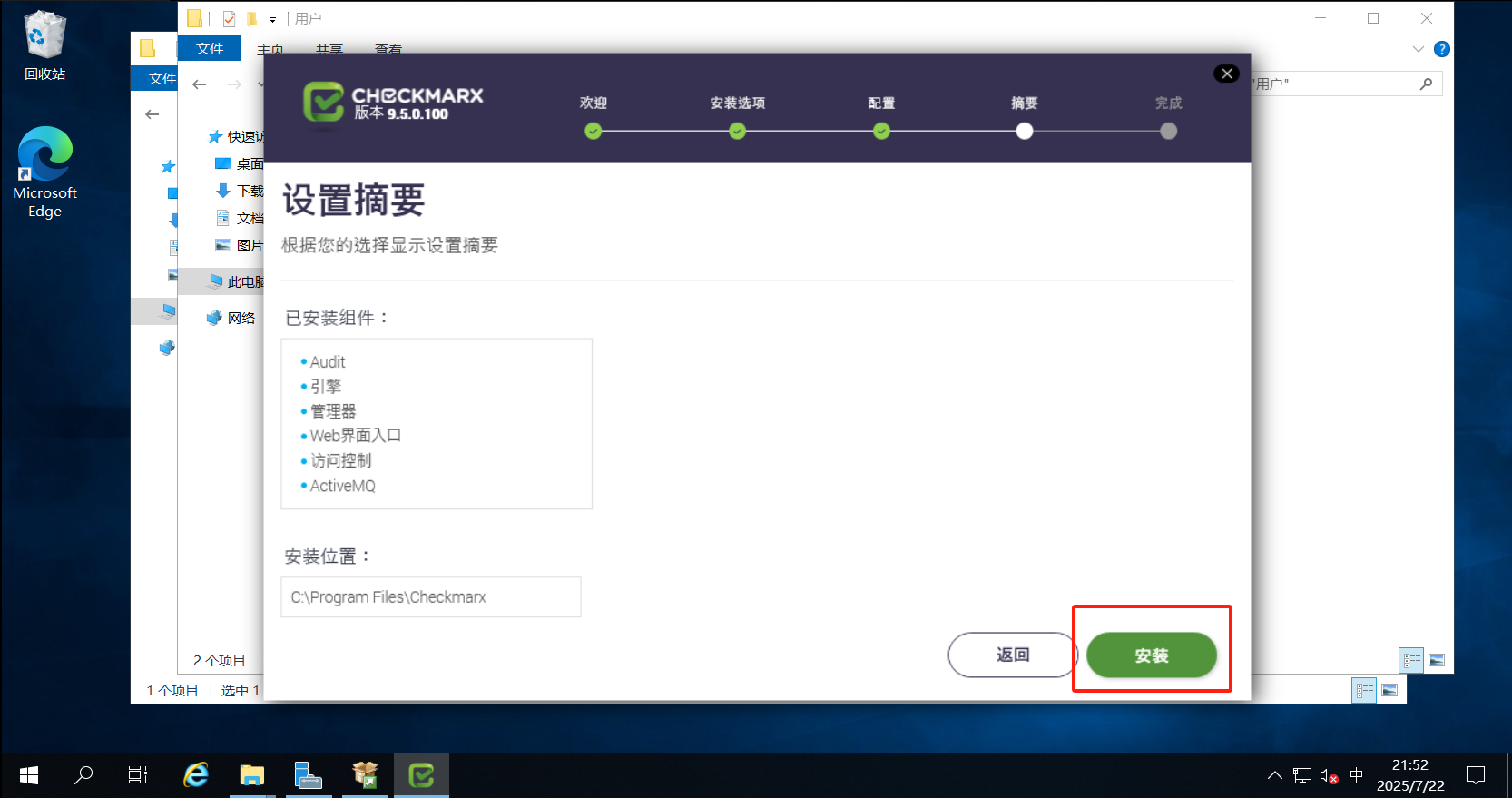Viewport: 1512px width, 798px height.
Task: Click the green 安装 install button
Action: [1151, 655]
